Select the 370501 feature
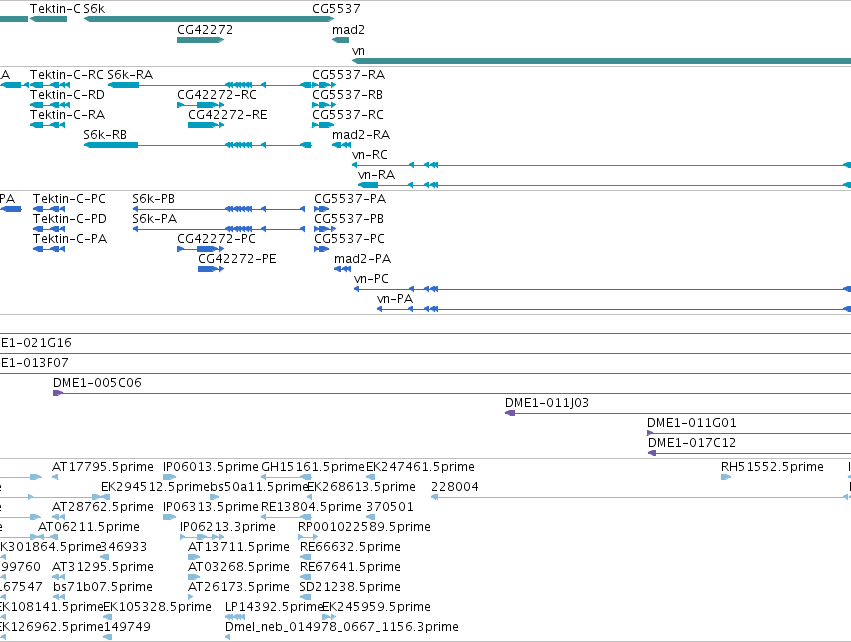 371,518
